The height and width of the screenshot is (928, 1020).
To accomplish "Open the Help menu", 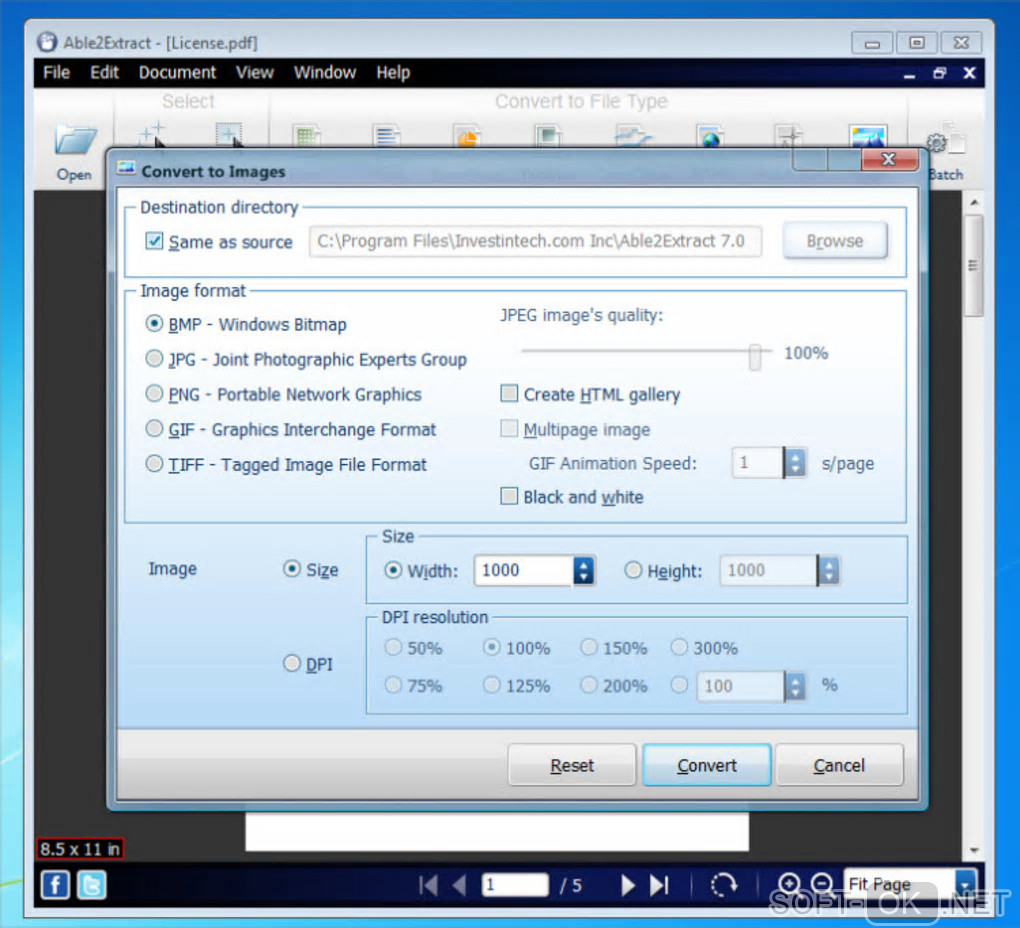I will point(393,72).
